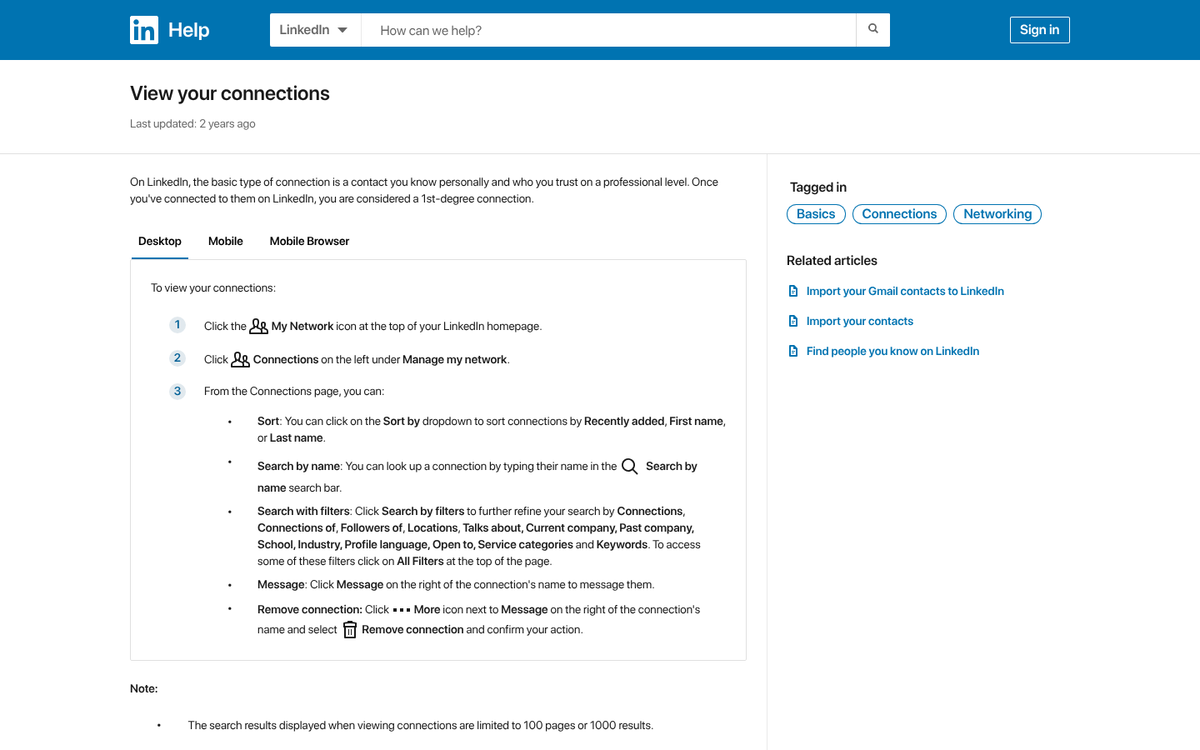Select the Networking tag pill

click(997, 213)
